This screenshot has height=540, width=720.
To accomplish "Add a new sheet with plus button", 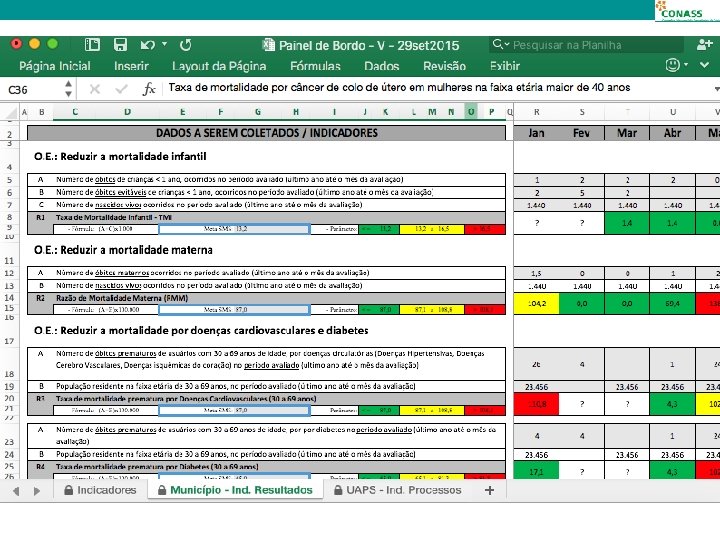I will coord(489,490).
